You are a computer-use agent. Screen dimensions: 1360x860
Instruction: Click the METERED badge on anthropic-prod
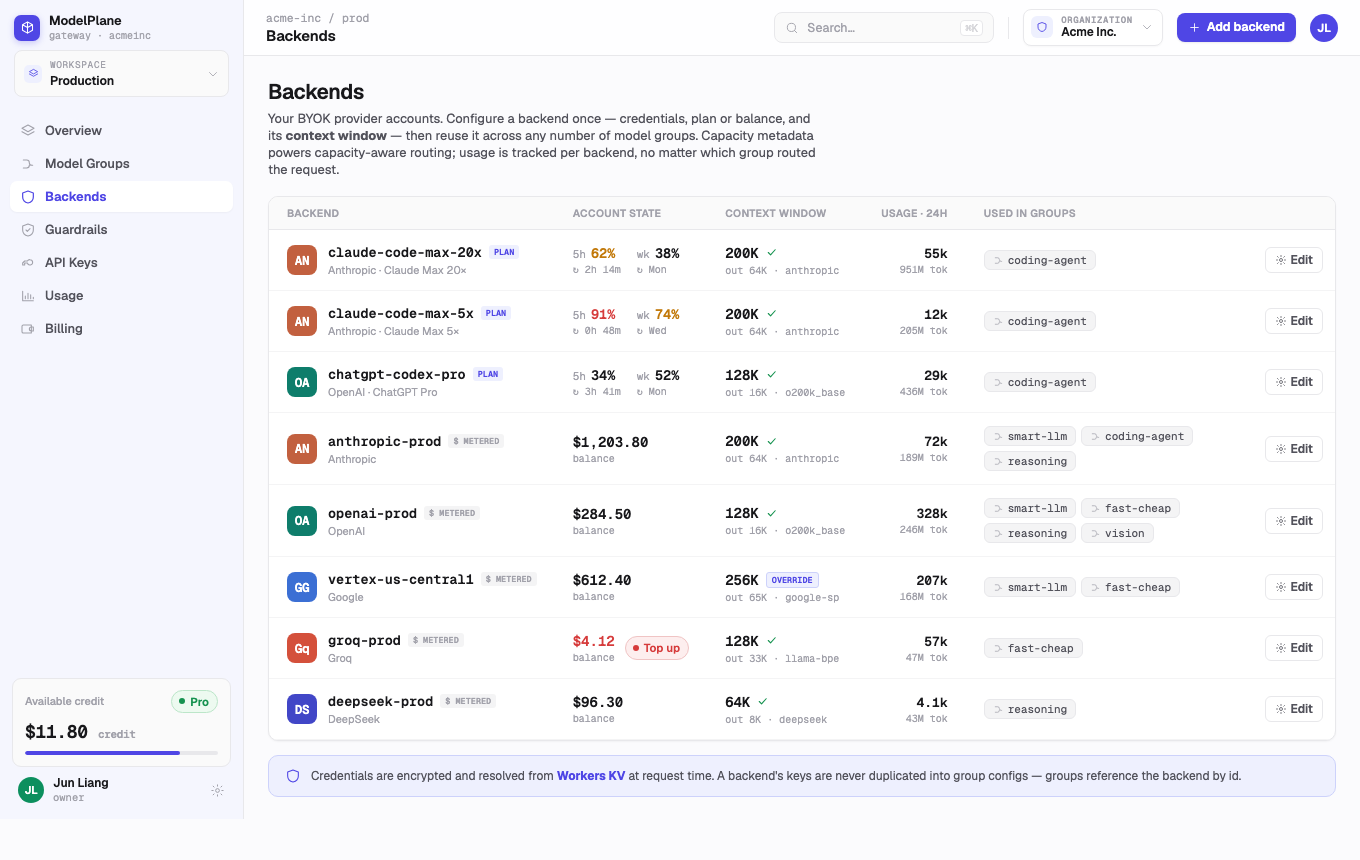click(476, 441)
